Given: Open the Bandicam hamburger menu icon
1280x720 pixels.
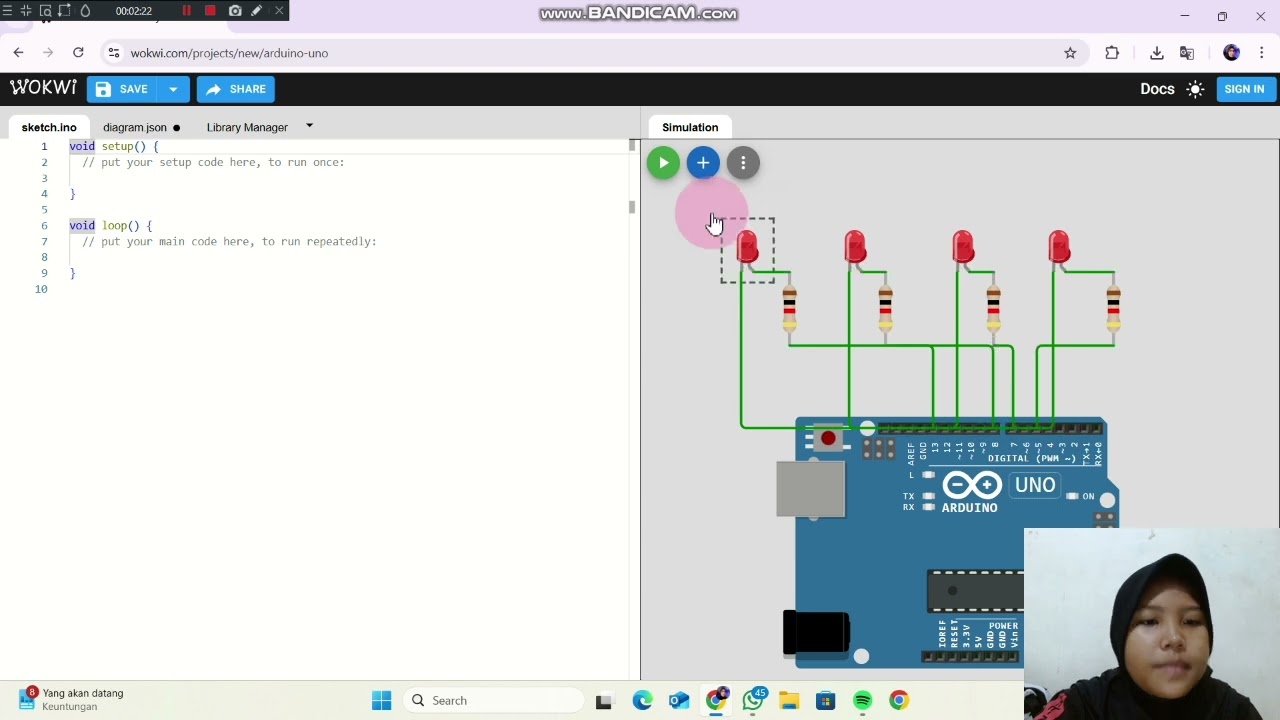Looking at the screenshot, I should pos(7,11).
